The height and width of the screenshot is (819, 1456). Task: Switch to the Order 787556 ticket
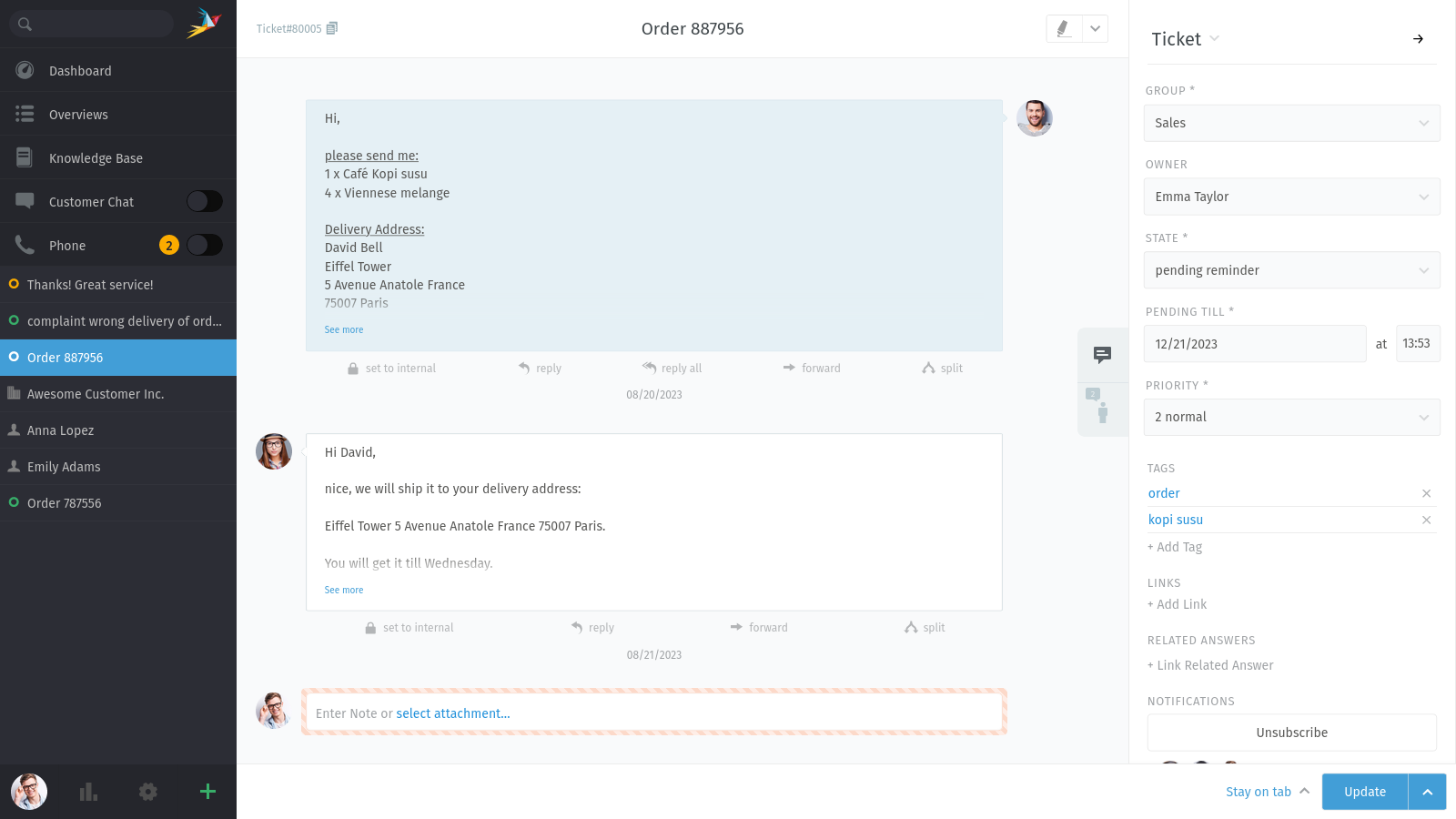pyautogui.click(x=64, y=502)
